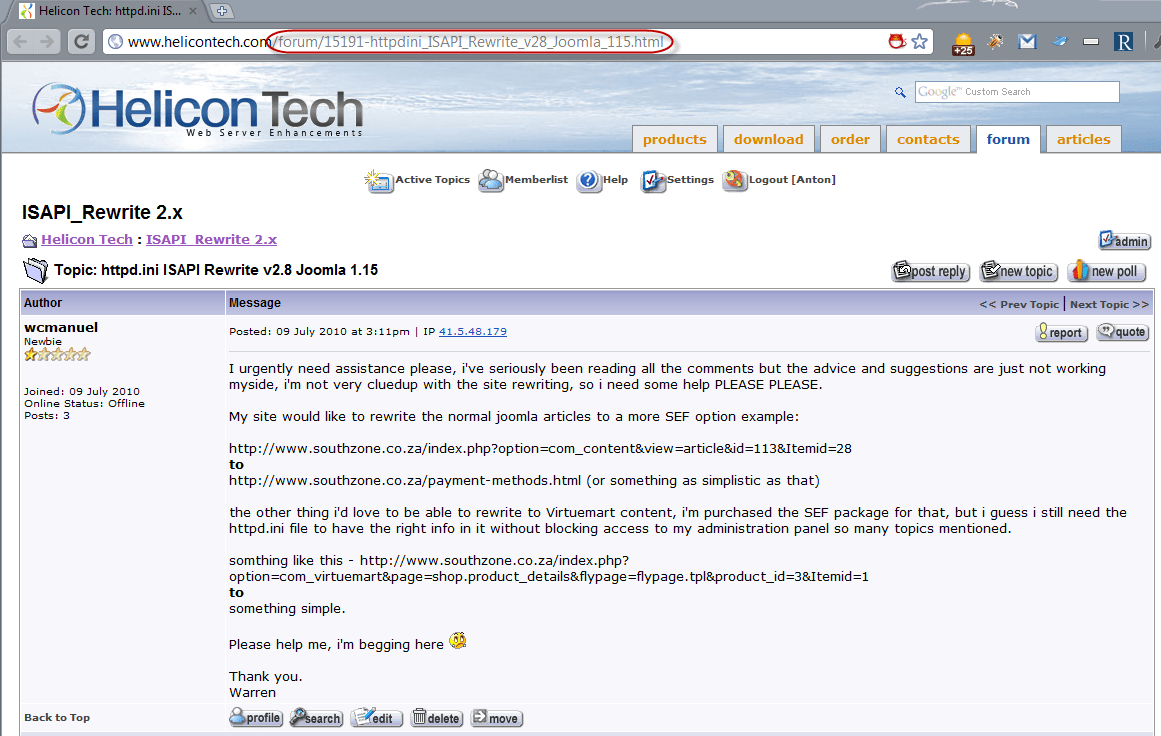Click the topic folder icon
This screenshot has width=1161, height=736.
coord(35,270)
